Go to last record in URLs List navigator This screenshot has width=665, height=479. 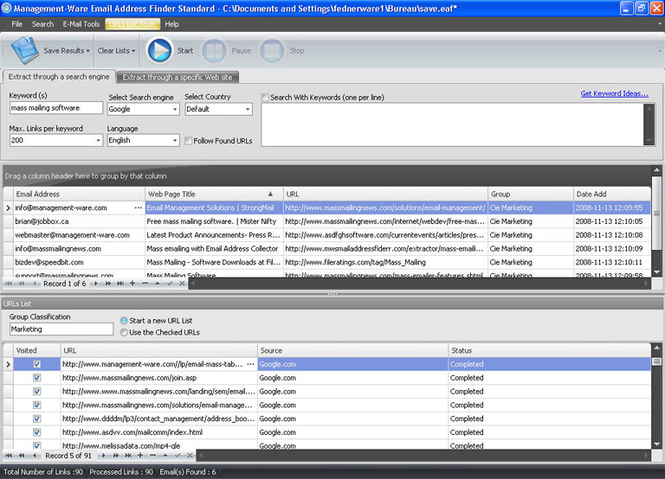pos(129,456)
